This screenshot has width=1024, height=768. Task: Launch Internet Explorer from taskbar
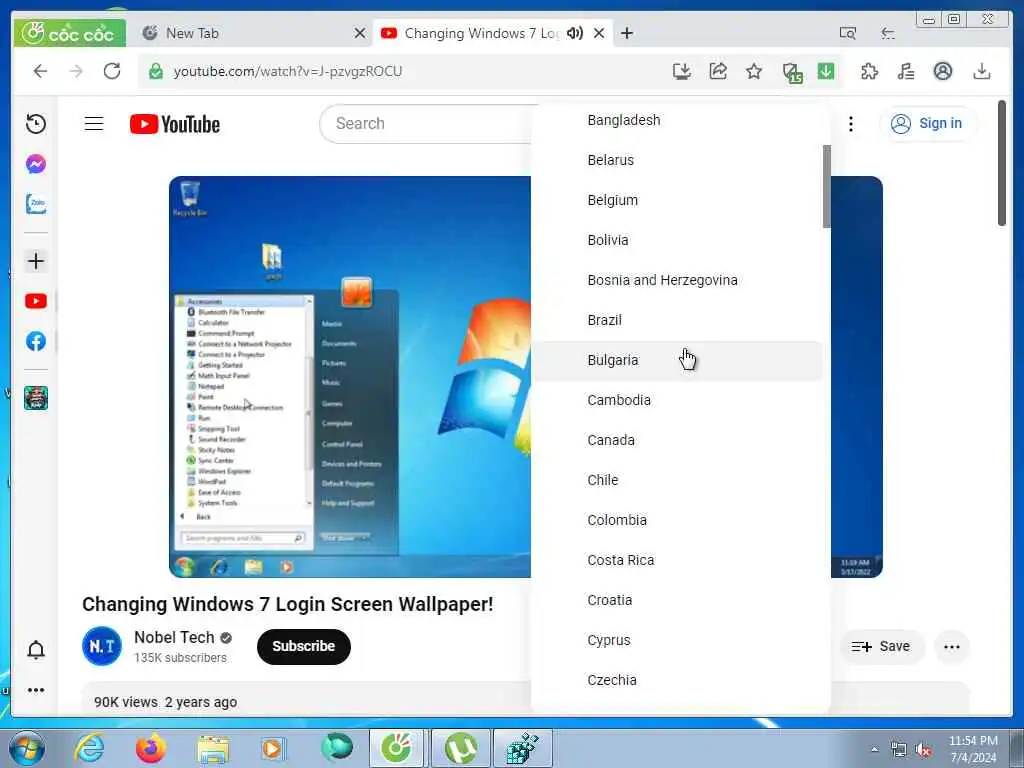[x=89, y=748]
